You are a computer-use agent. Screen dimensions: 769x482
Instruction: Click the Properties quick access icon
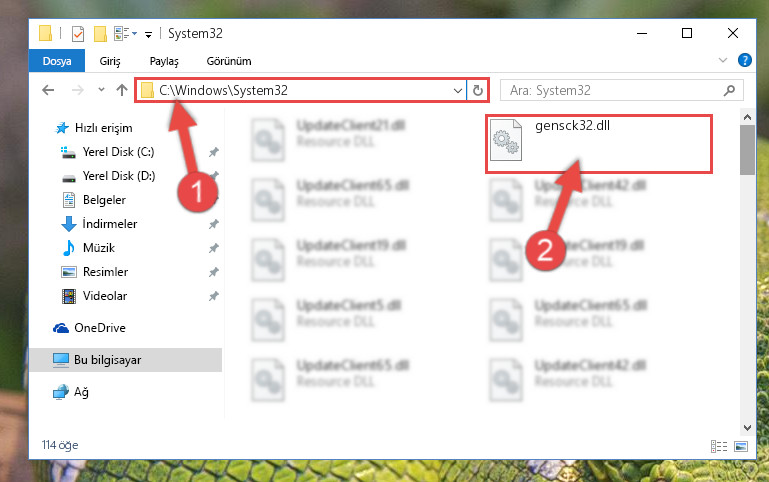[78, 34]
